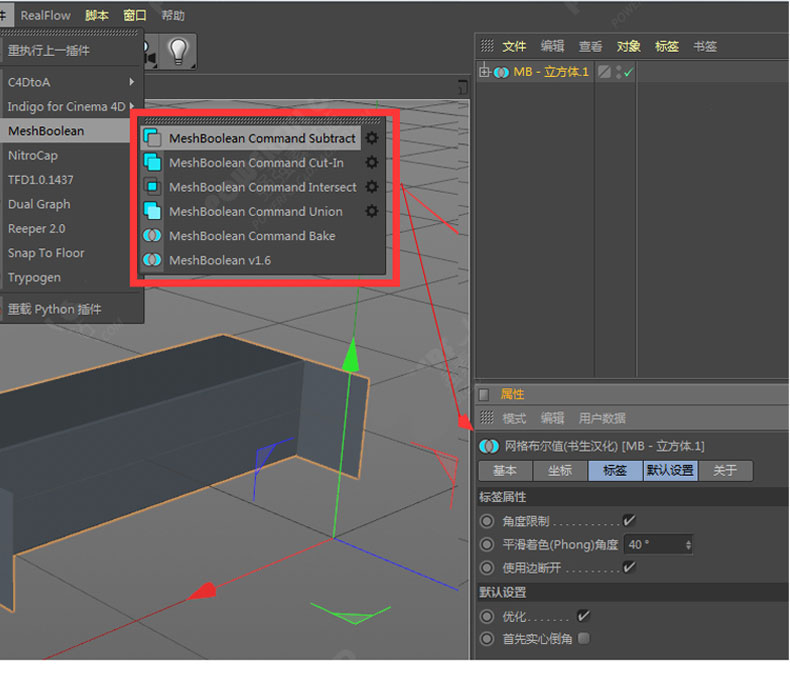790x673 pixels.
Task: Open settings gear for Command Union
Action: coord(372,211)
